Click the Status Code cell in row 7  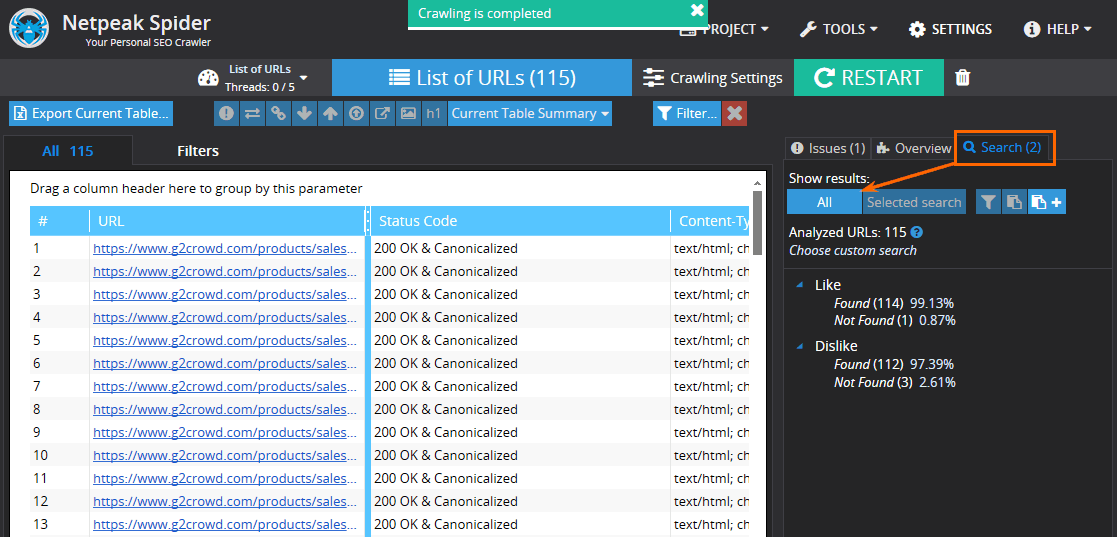tap(520, 386)
